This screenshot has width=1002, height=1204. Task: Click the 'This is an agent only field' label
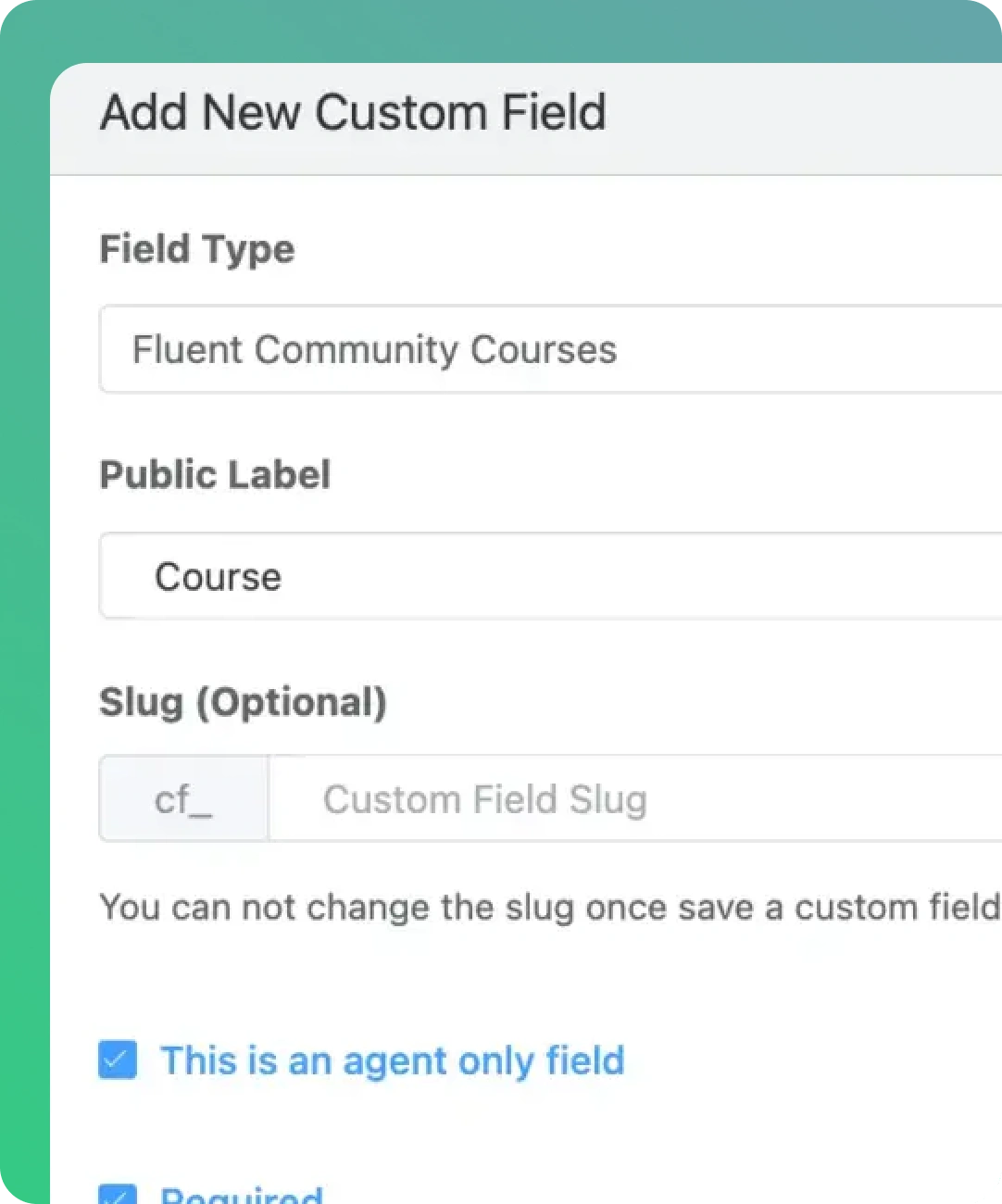click(393, 1061)
